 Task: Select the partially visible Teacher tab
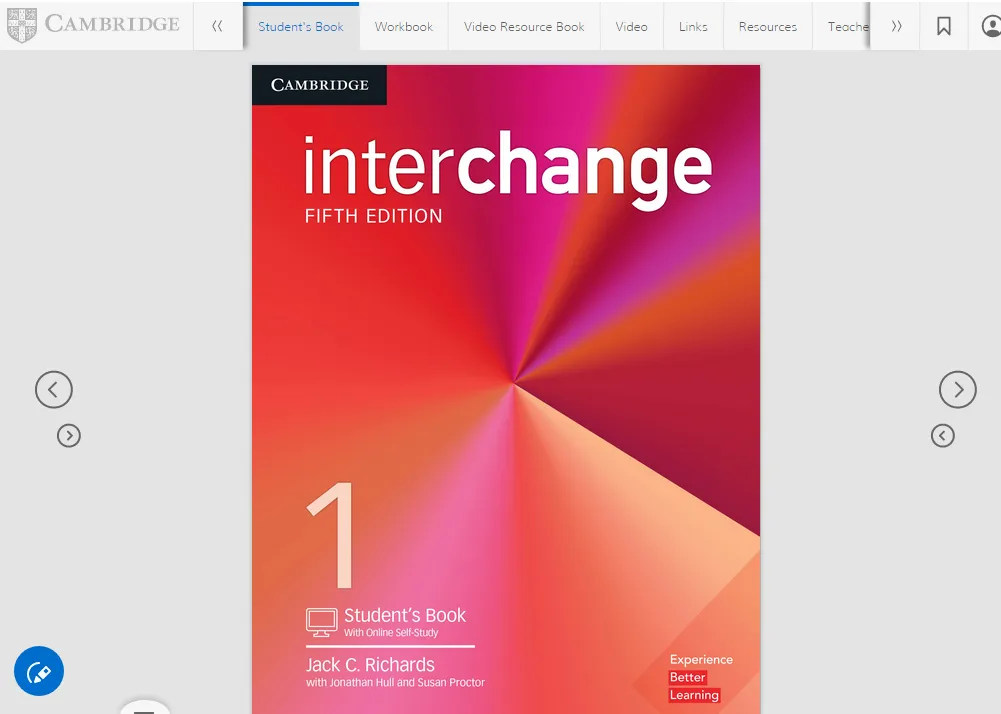point(843,26)
